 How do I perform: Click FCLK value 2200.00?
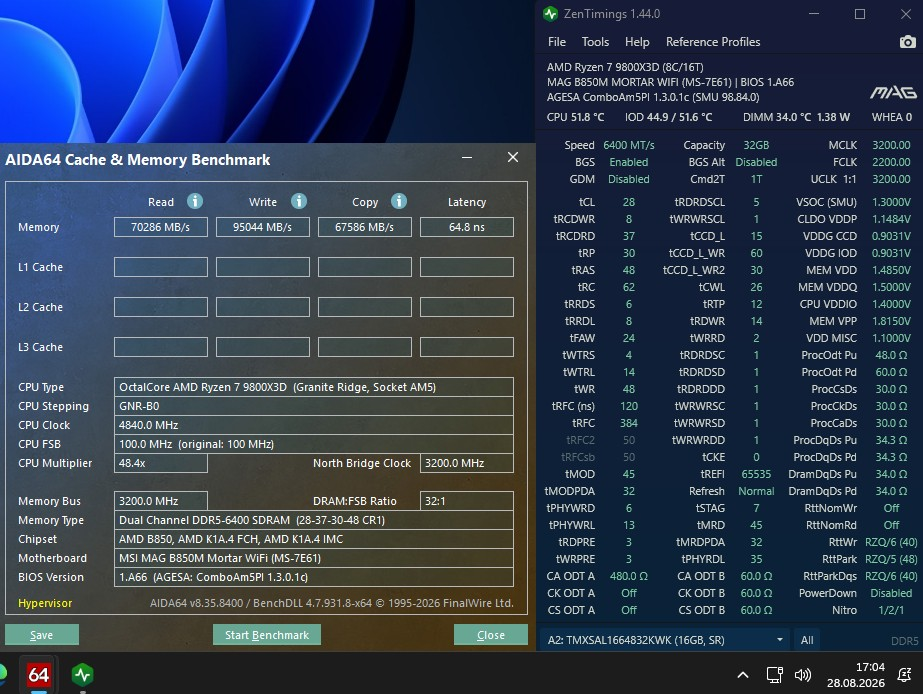(891, 162)
